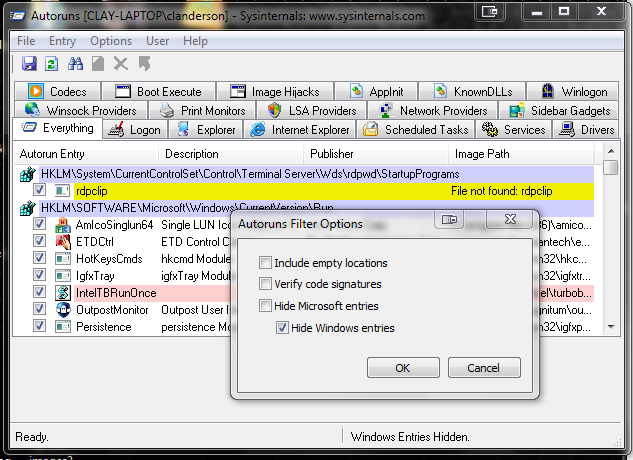Click Cancel in Filter Options dialog

(x=484, y=368)
